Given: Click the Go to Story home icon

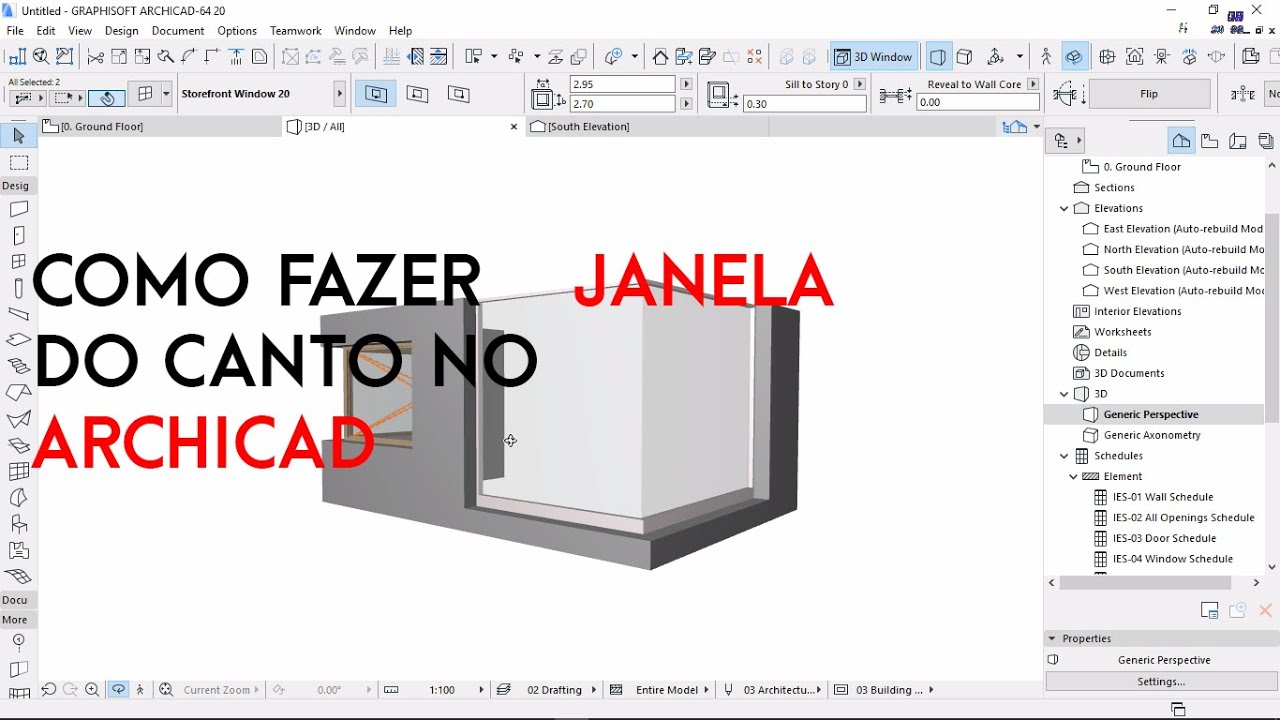Looking at the screenshot, I should [x=660, y=57].
